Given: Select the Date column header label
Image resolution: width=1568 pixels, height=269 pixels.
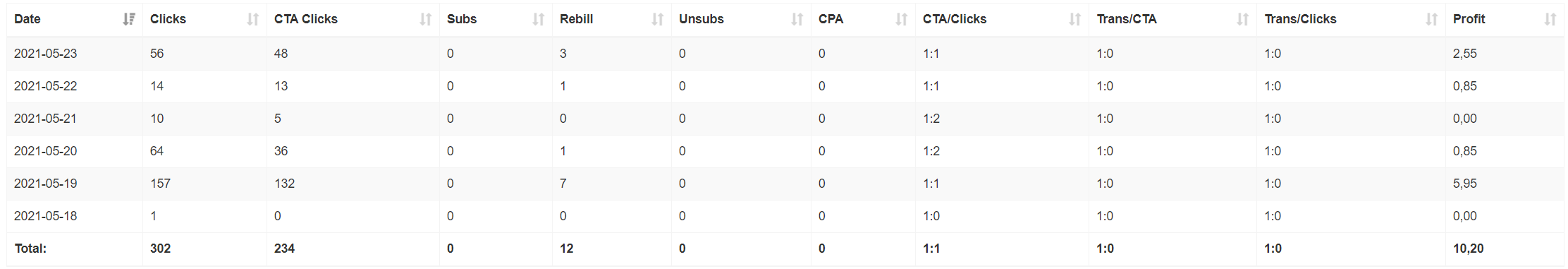Looking at the screenshot, I should coord(27,19).
